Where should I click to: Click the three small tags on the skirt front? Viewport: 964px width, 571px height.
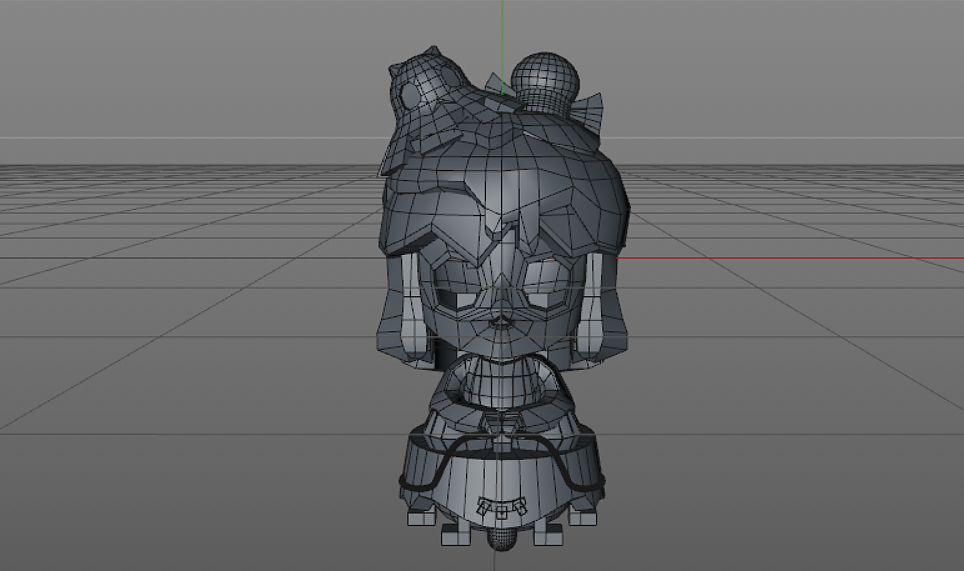(502, 508)
